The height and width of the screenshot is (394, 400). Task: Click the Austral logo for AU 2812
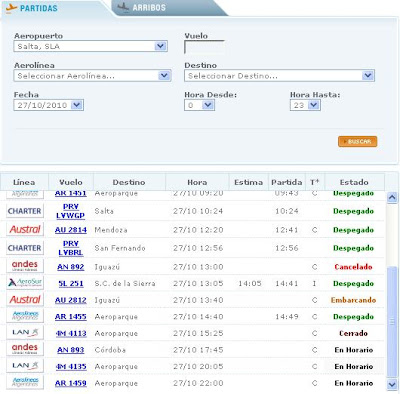coord(25,299)
